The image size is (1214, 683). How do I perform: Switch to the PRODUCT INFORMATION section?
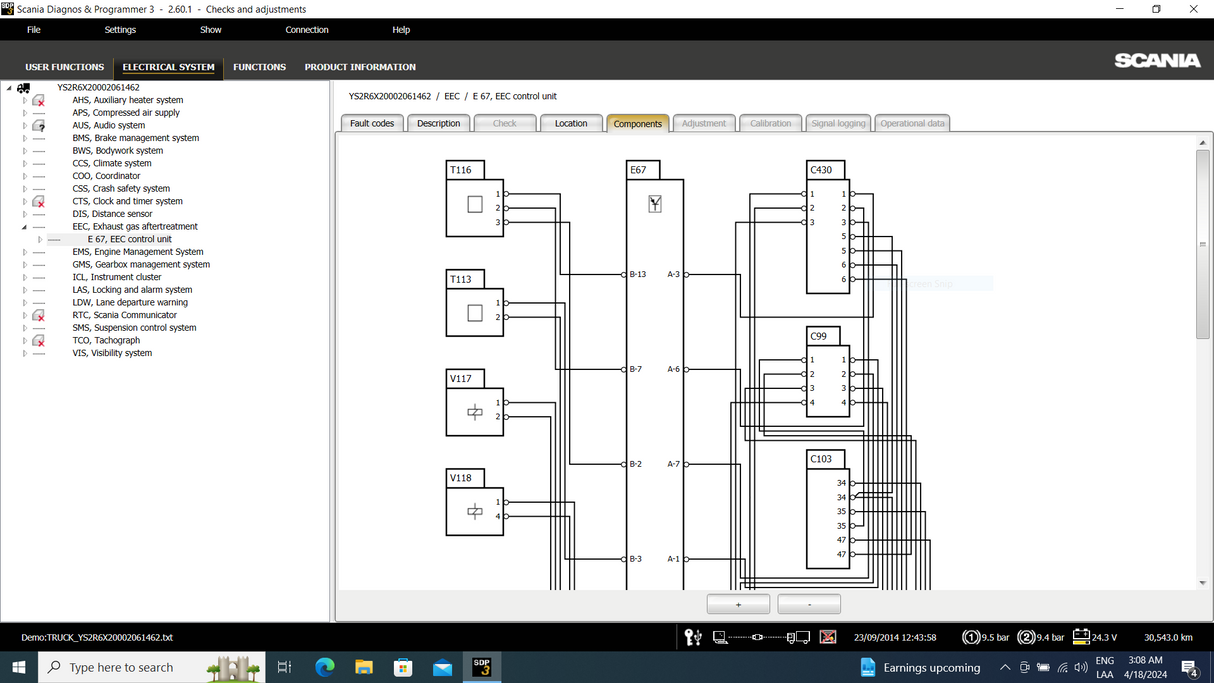click(x=360, y=67)
